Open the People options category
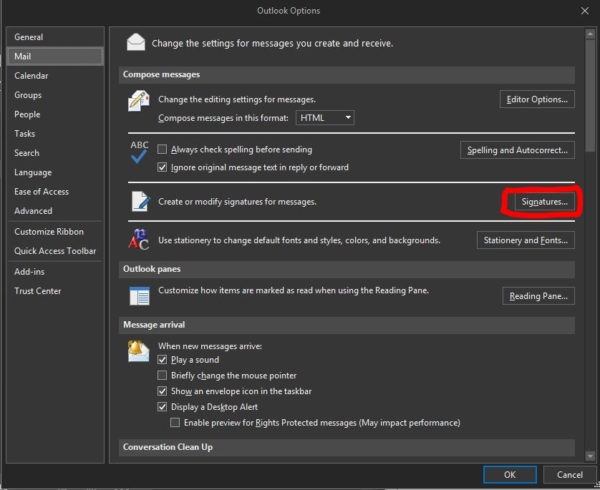The height and width of the screenshot is (490, 600). click(x=55, y=114)
